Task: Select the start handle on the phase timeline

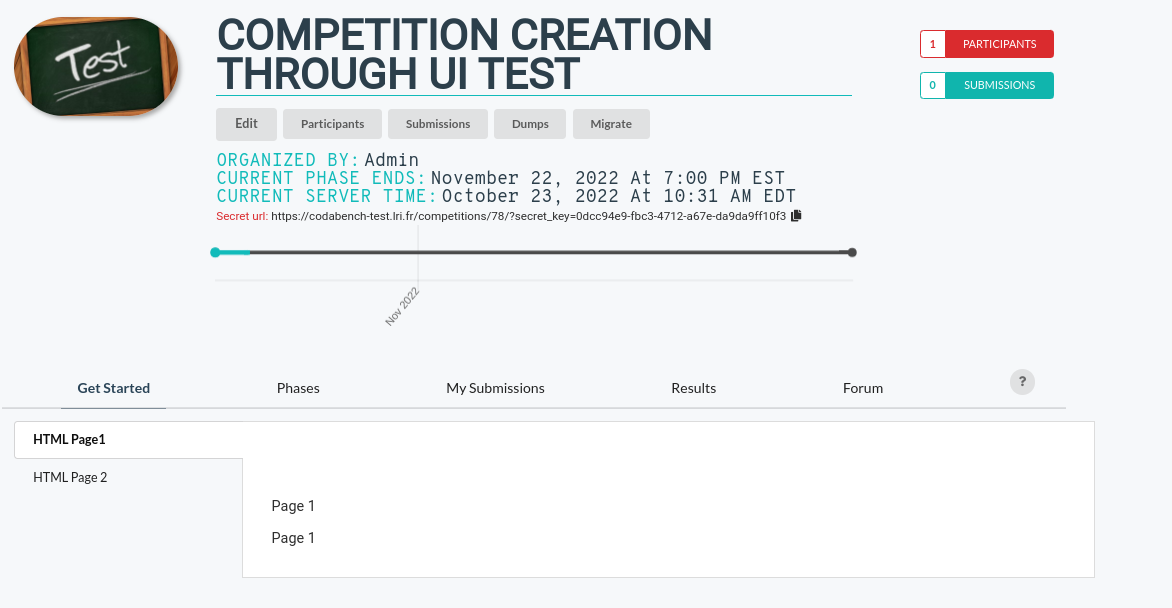Action: [x=215, y=252]
